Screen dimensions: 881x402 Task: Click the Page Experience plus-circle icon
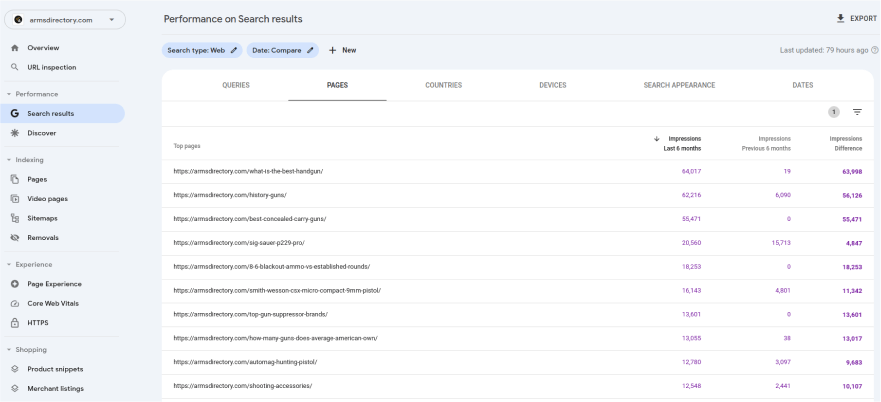click(x=15, y=284)
